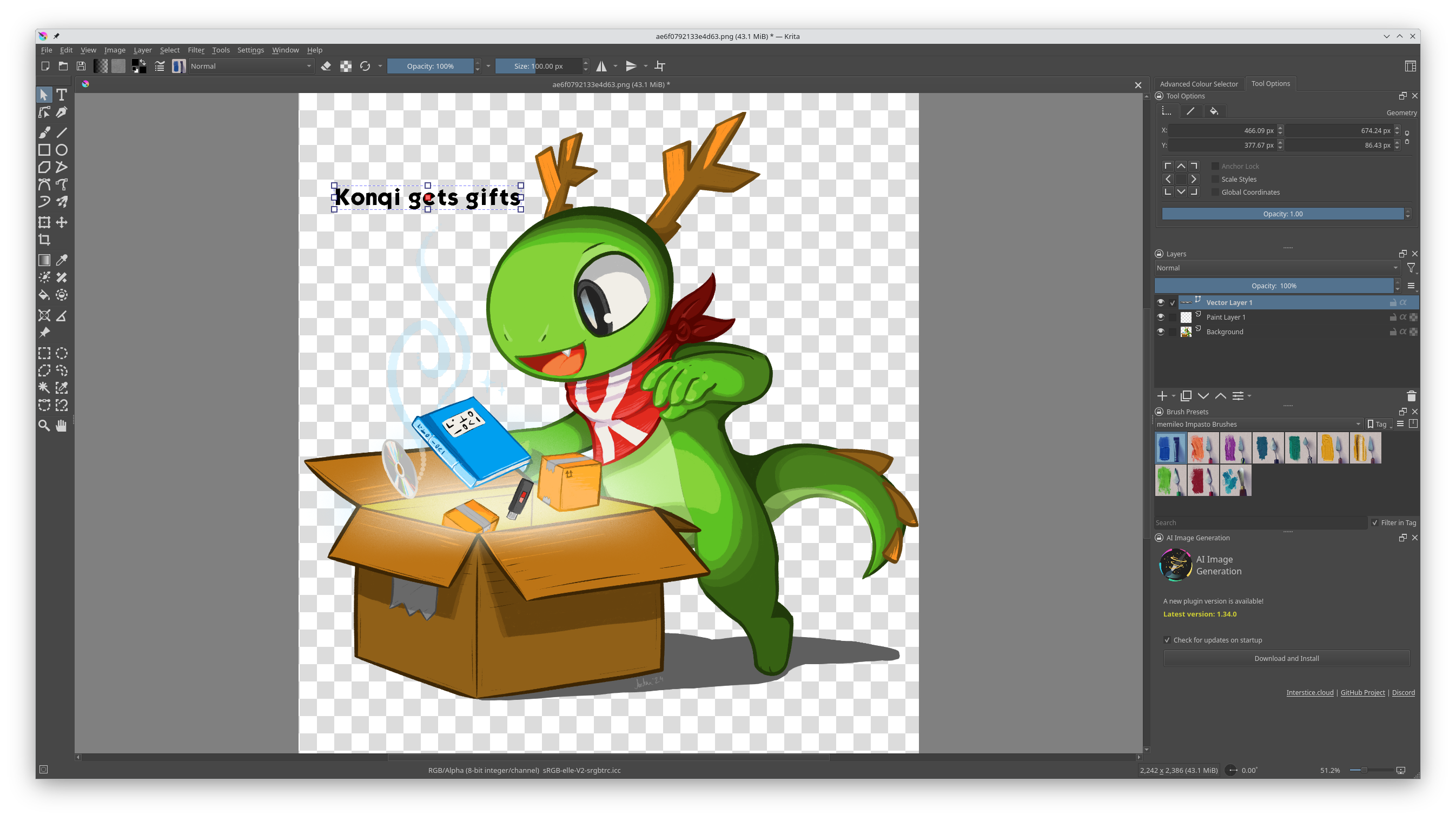1456x821 pixels.
Task: Open the brush preset chooser in the toolbar
Action: click(178, 66)
